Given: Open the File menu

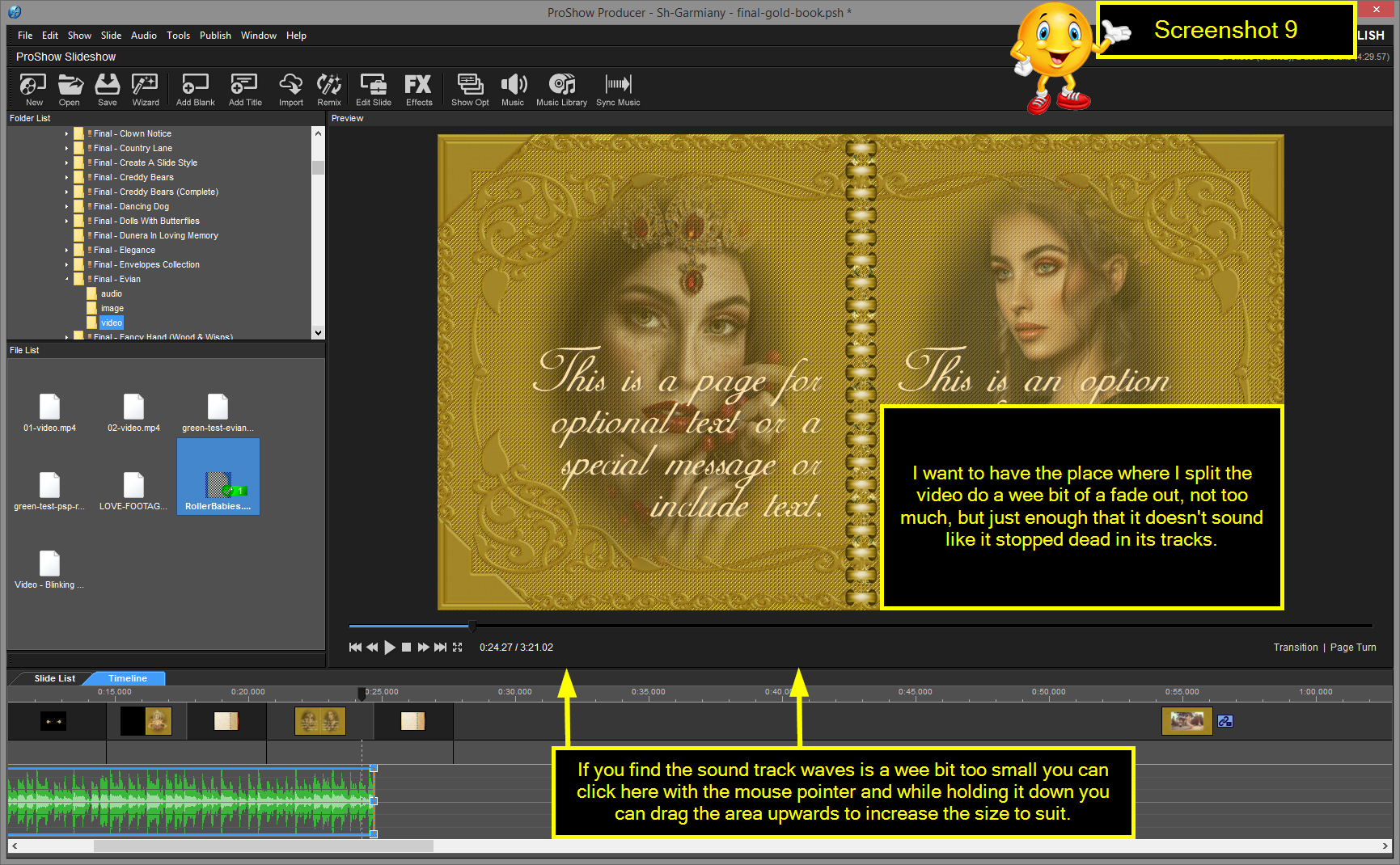Looking at the screenshot, I should click(x=25, y=36).
